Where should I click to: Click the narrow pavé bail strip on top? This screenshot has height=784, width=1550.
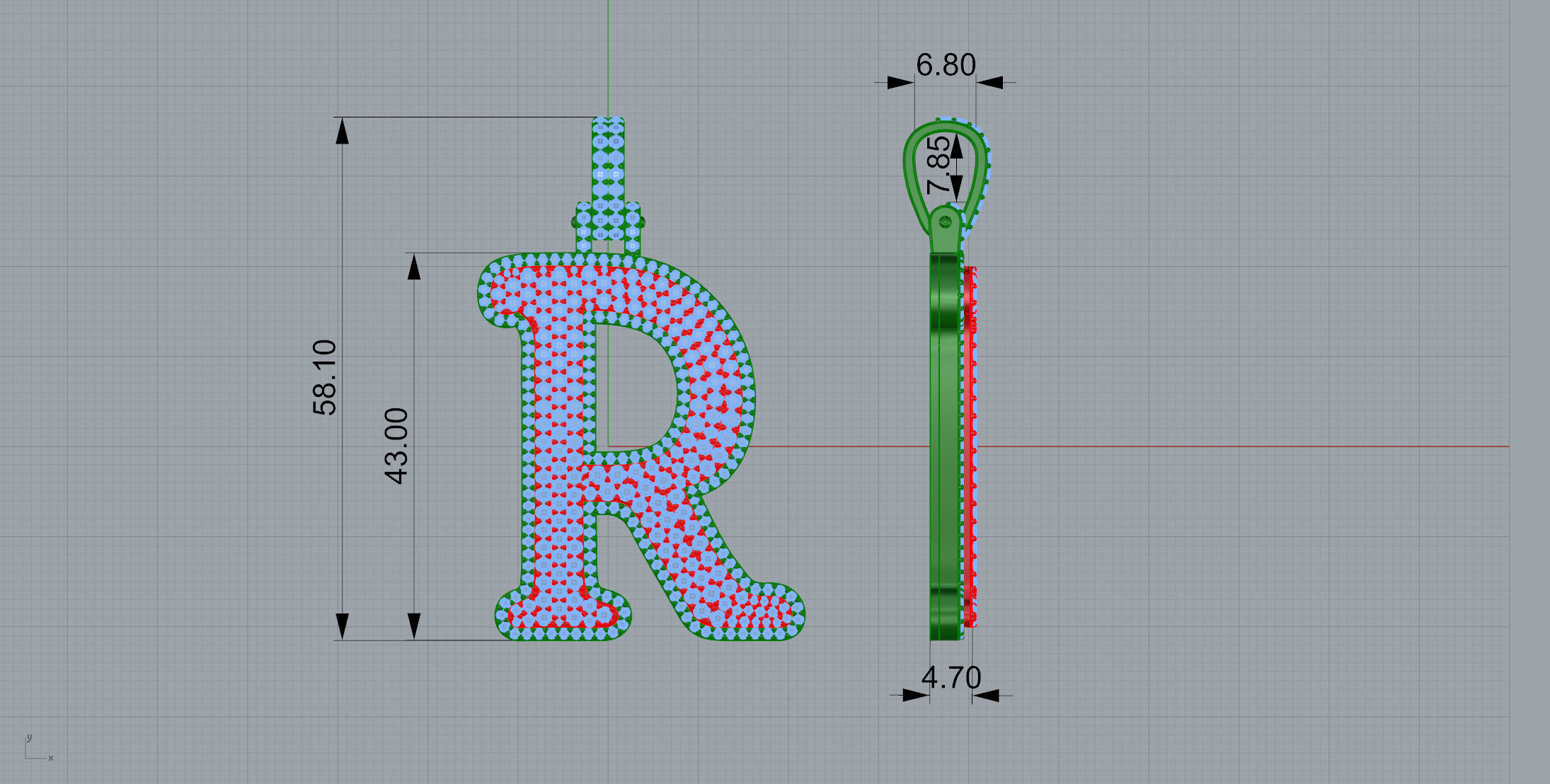click(607, 159)
